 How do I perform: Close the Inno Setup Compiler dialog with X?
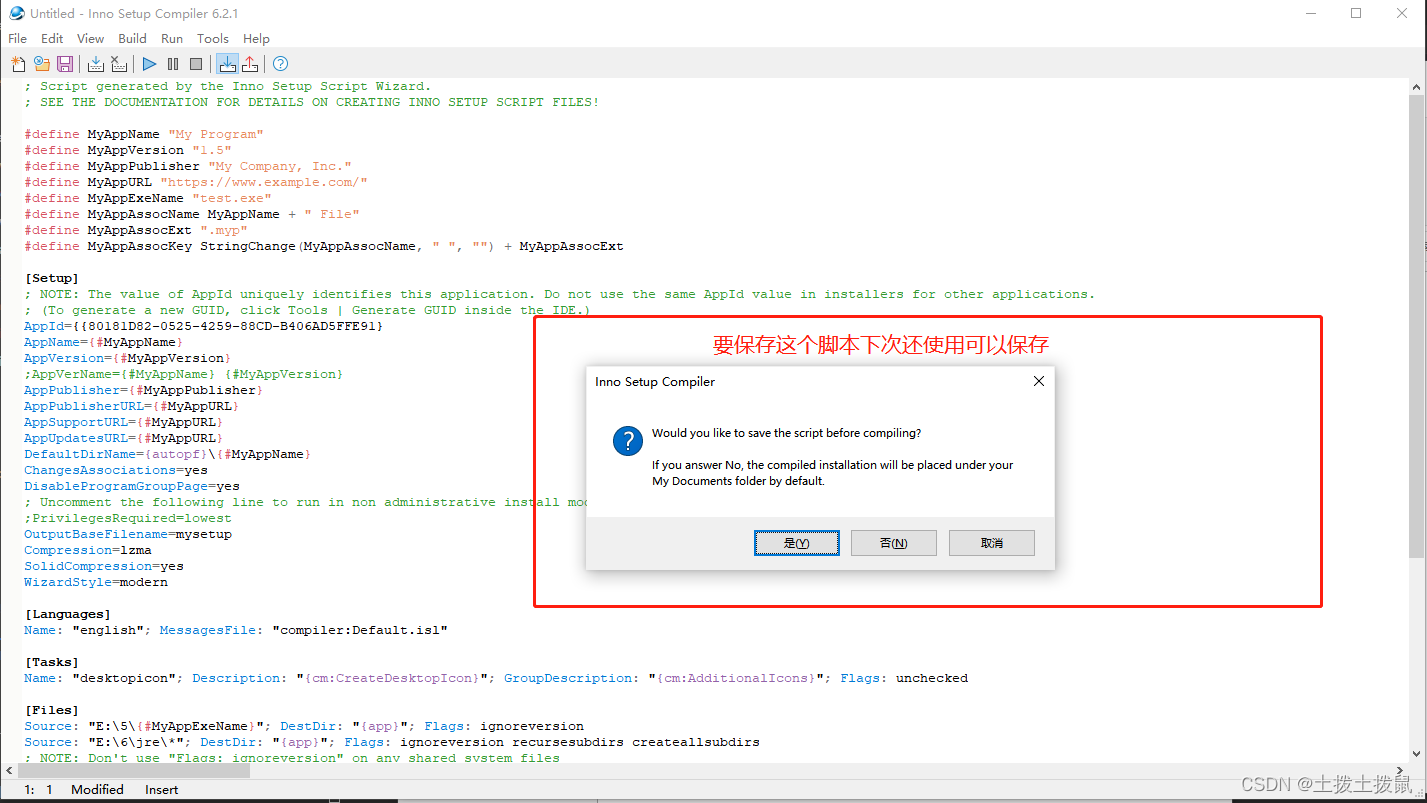click(x=1038, y=381)
